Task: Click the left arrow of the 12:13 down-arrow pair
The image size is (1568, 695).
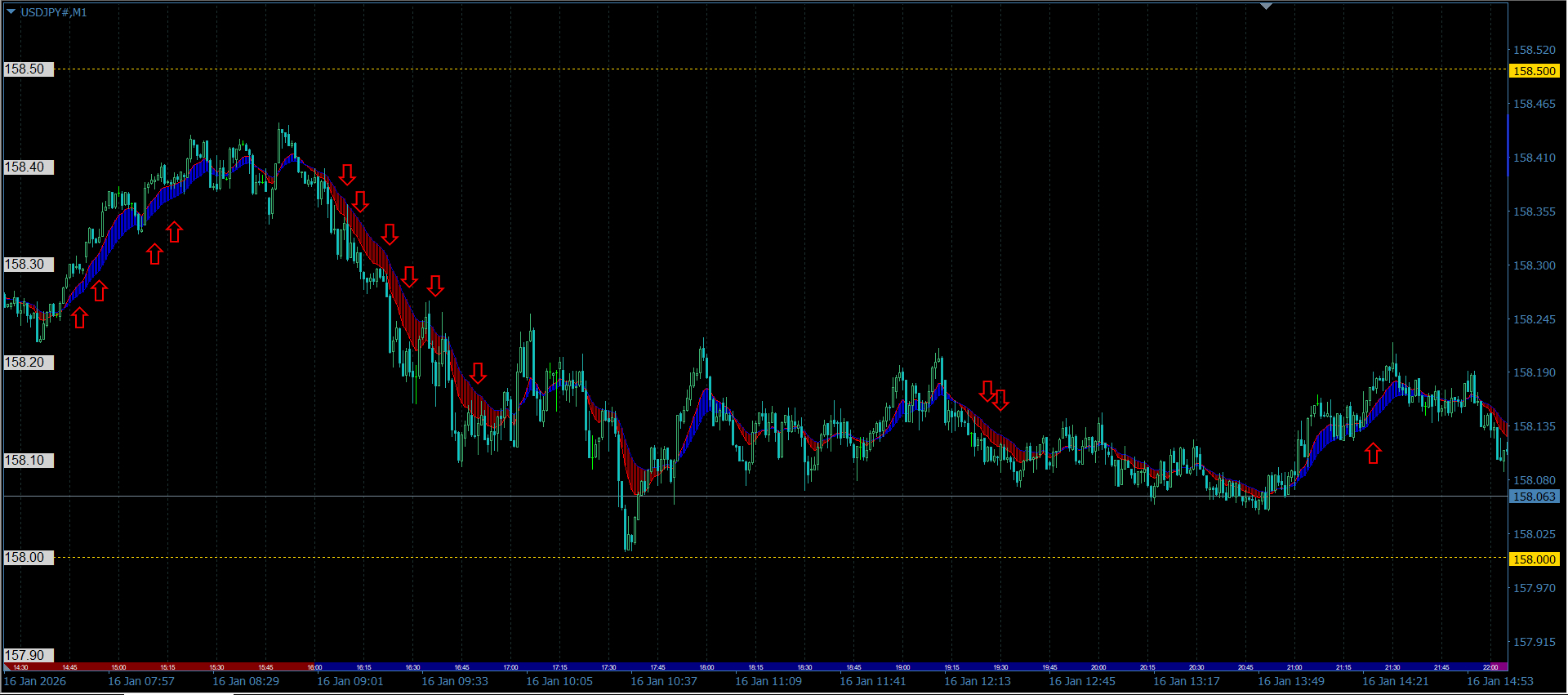Action: (987, 390)
